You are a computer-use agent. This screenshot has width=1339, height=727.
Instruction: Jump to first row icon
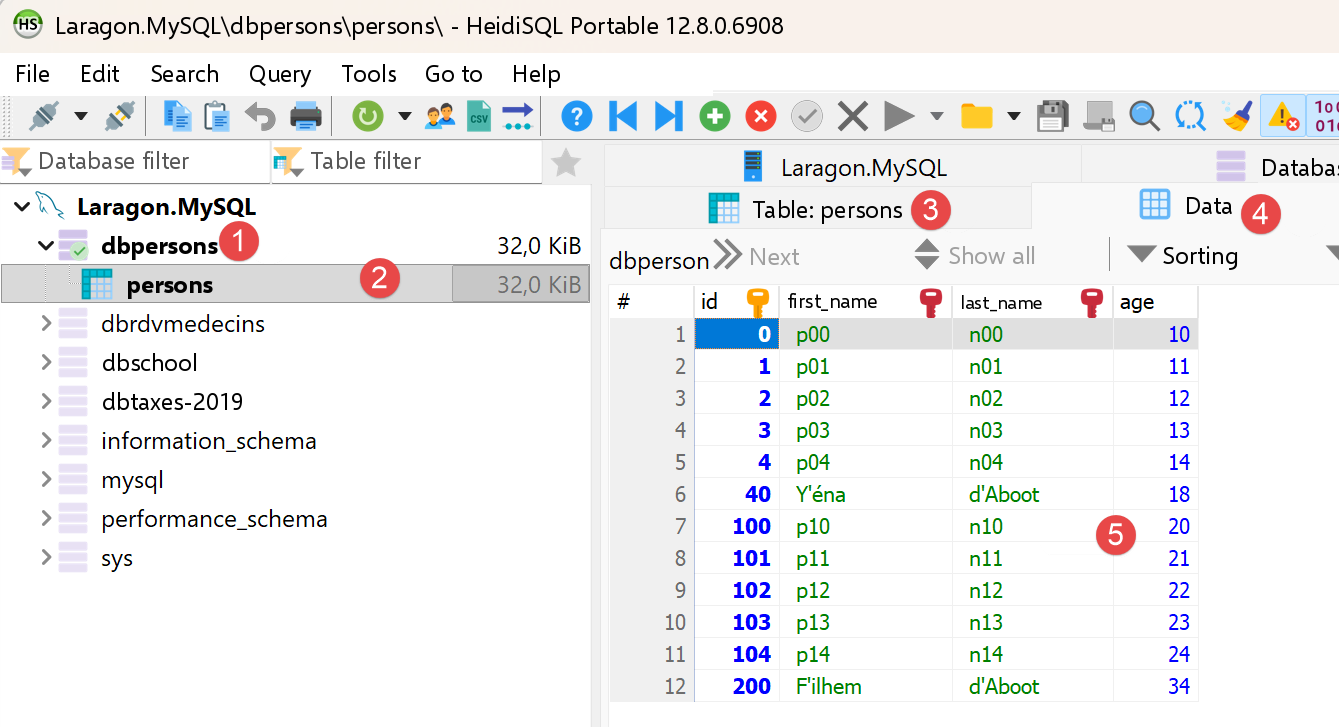click(x=623, y=116)
